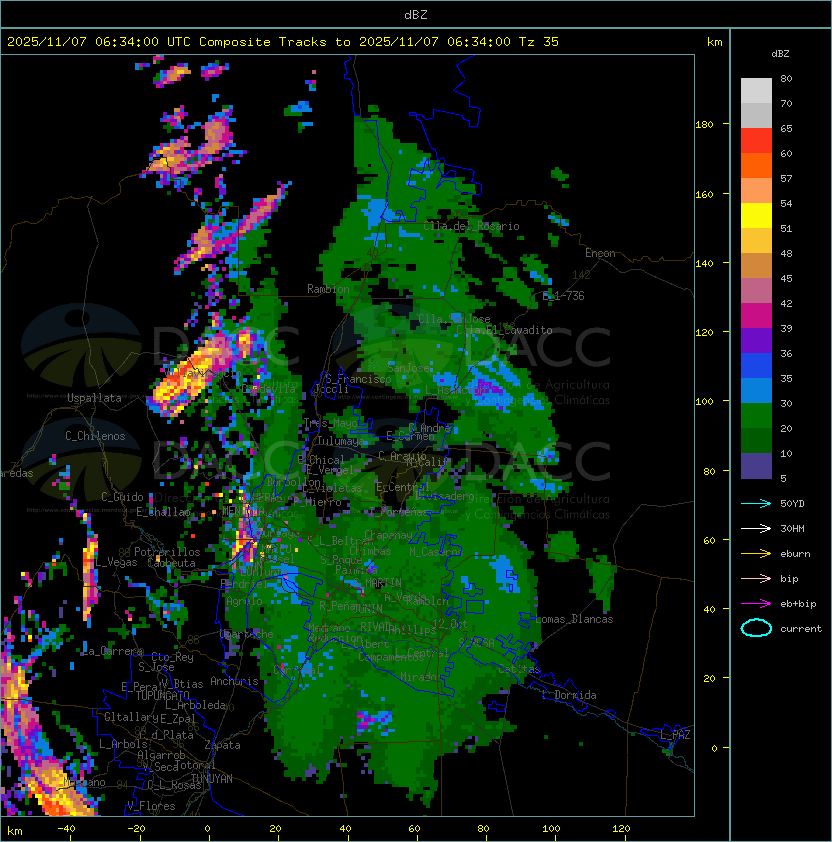832x842 pixels.
Task: Click the '30HM' legend label
Action: (792, 528)
